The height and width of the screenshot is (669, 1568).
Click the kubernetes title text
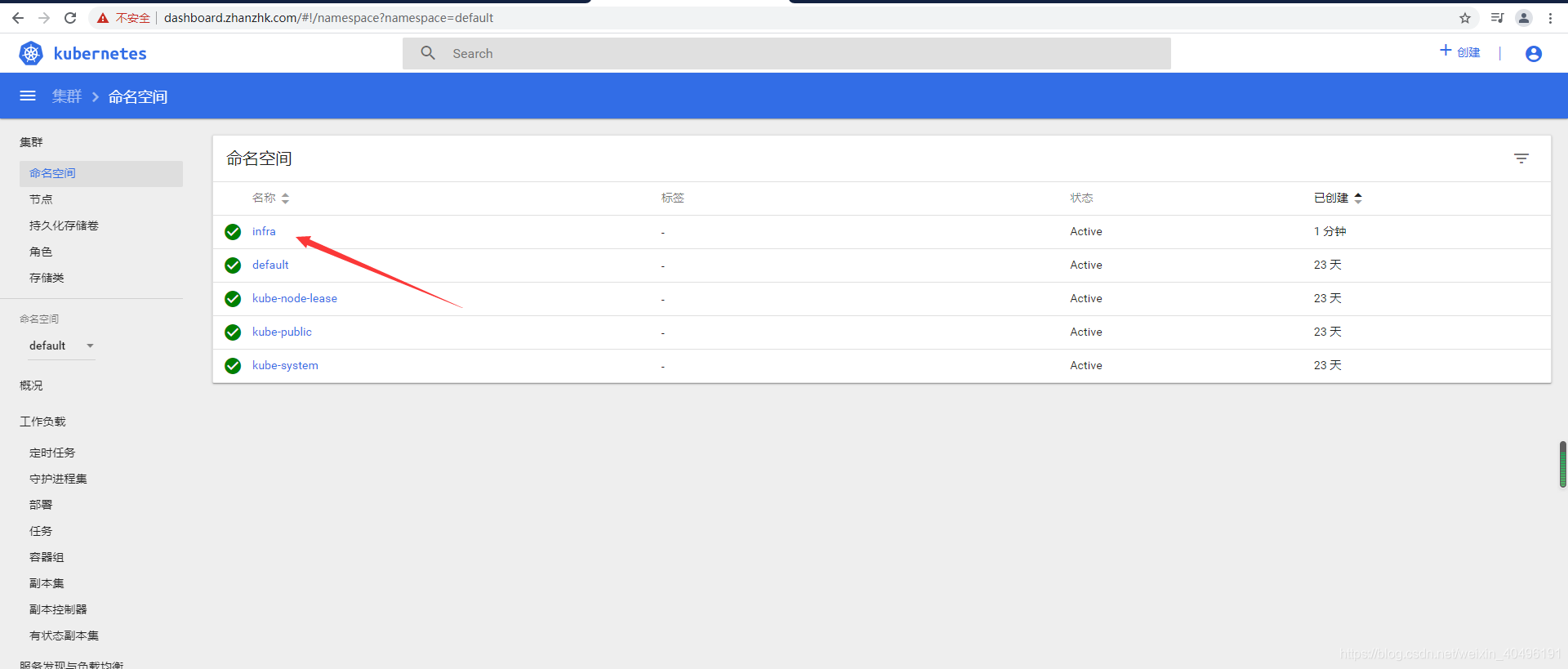[100, 54]
